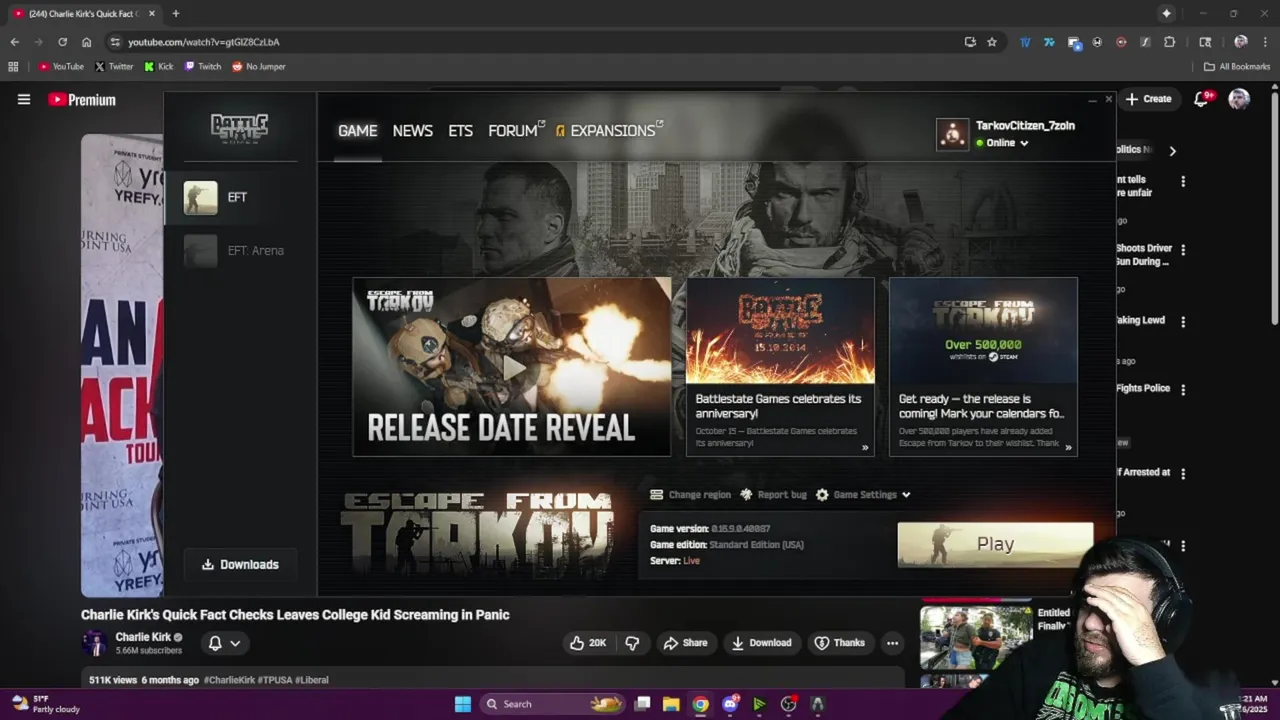This screenshot has width=1280, height=720.
Task: Open weather widget on taskbar
Action: tap(45, 704)
